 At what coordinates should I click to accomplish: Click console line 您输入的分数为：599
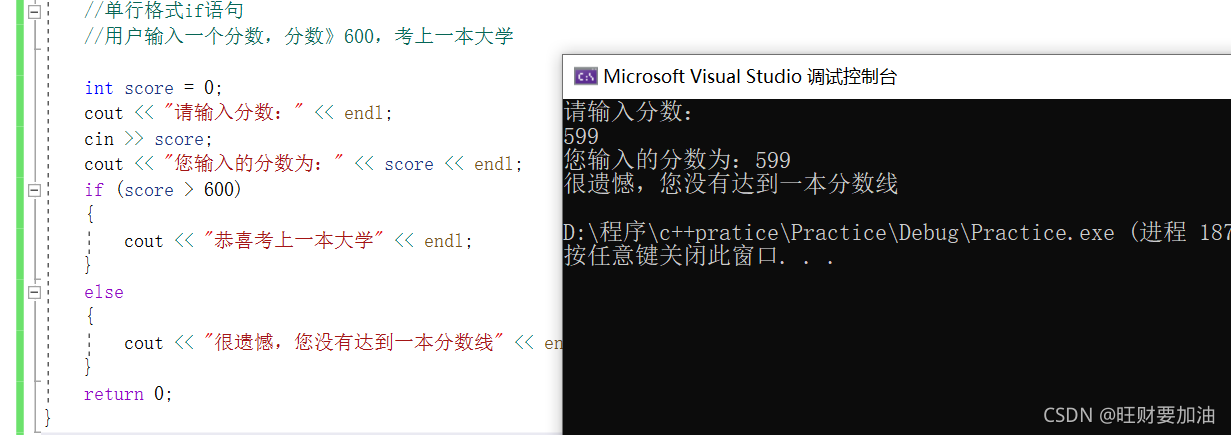677,160
